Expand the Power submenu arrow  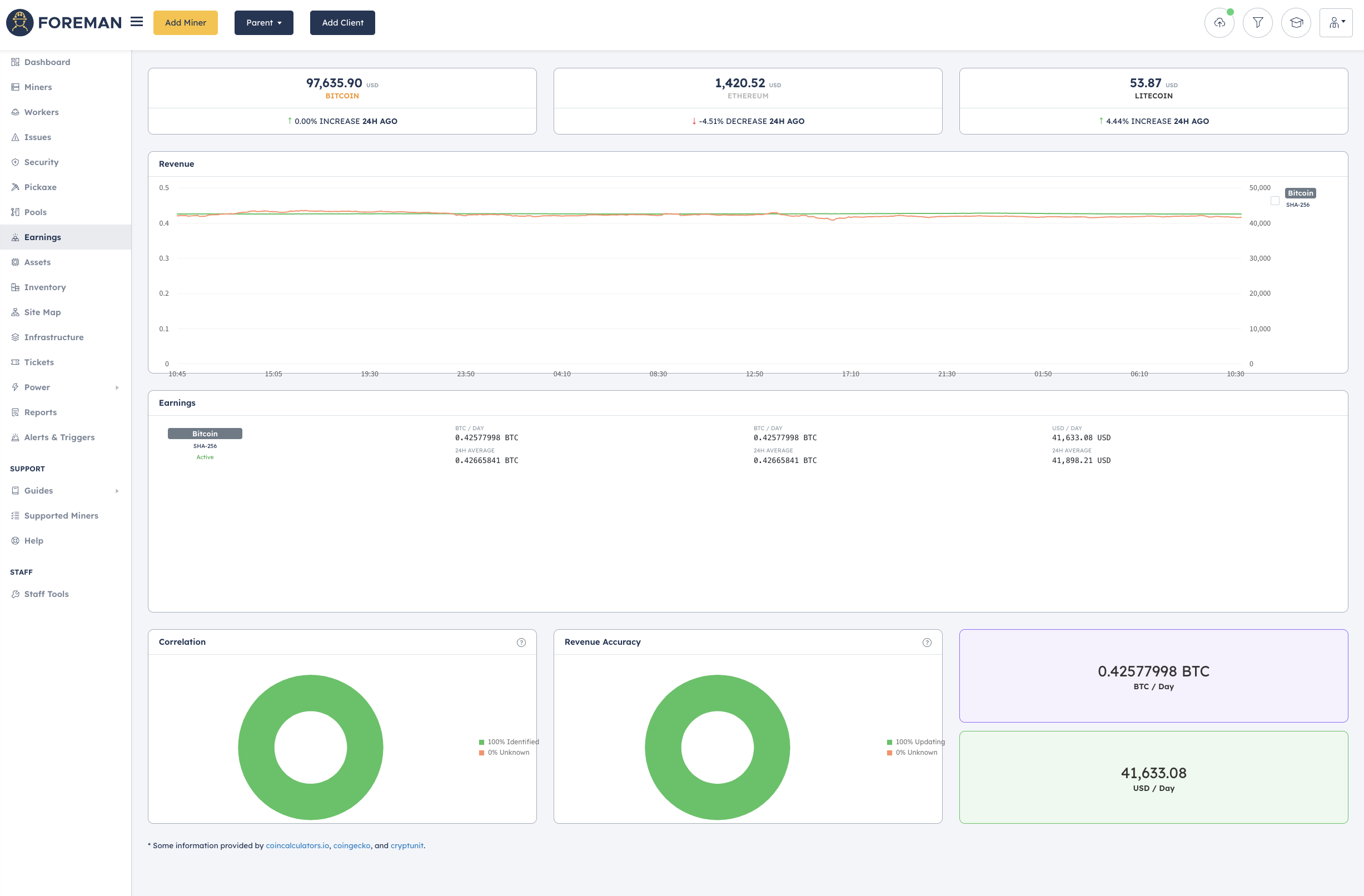tap(117, 387)
